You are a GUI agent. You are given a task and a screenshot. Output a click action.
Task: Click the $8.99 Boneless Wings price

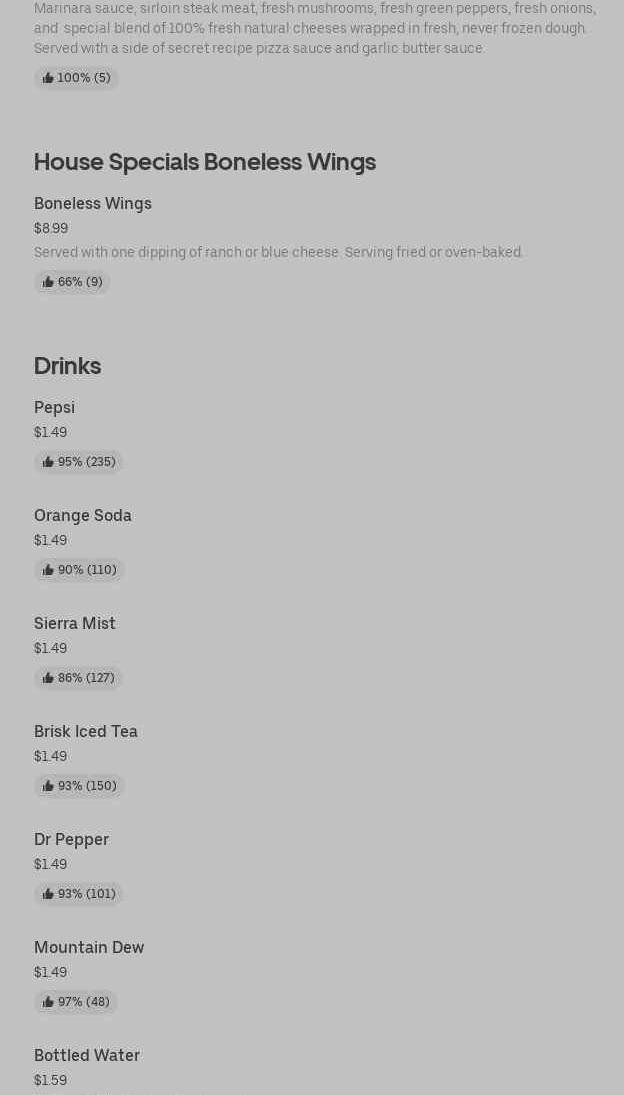[51, 228]
